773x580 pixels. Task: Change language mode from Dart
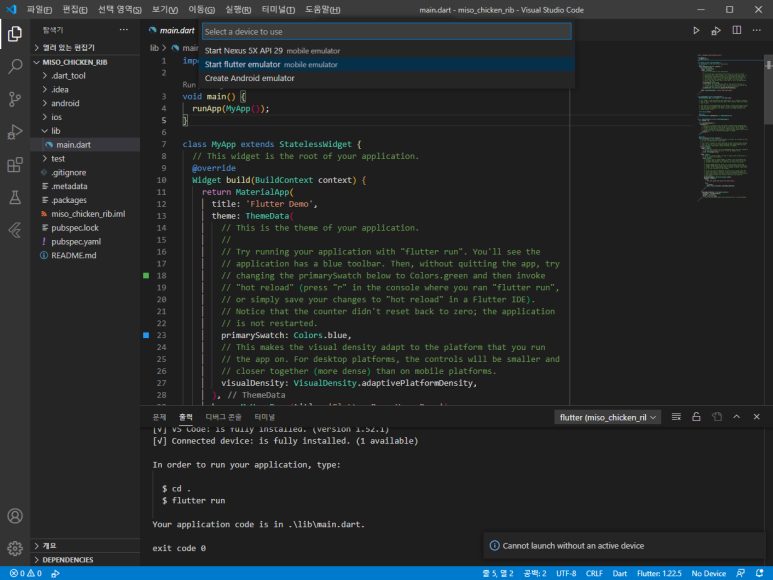pyautogui.click(x=620, y=573)
